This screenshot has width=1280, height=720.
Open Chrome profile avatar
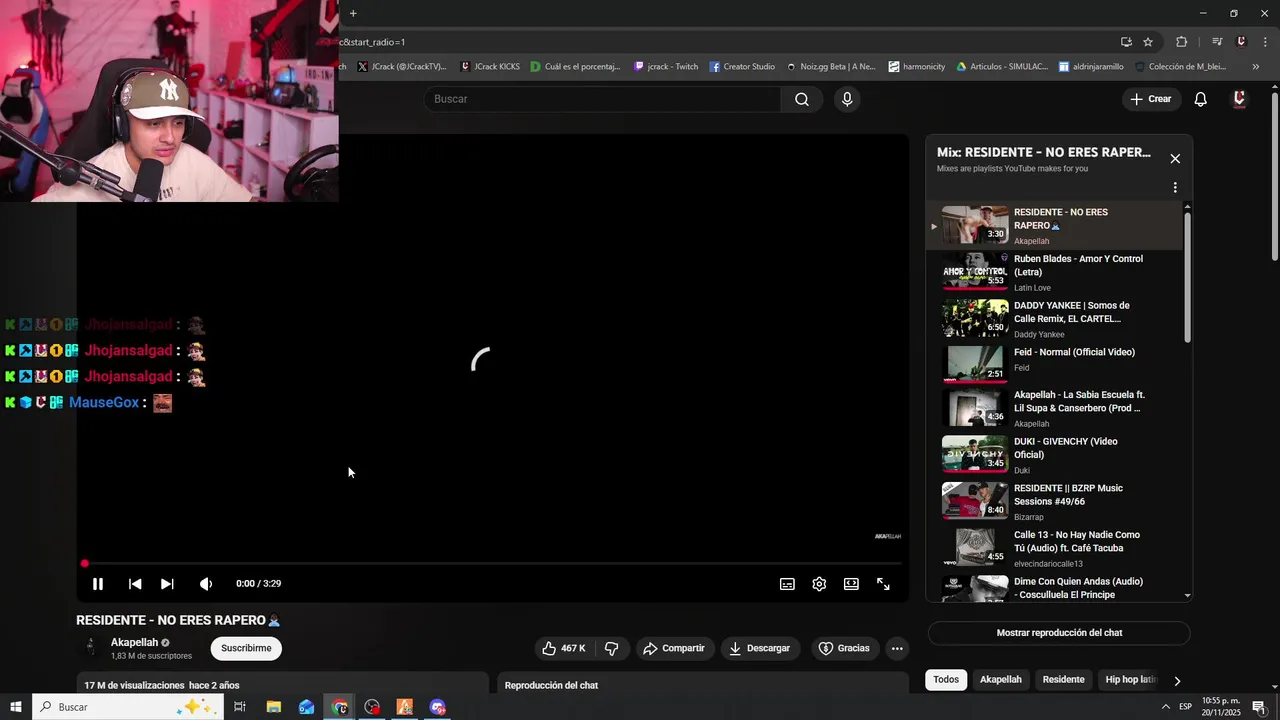coord(1241,42)
